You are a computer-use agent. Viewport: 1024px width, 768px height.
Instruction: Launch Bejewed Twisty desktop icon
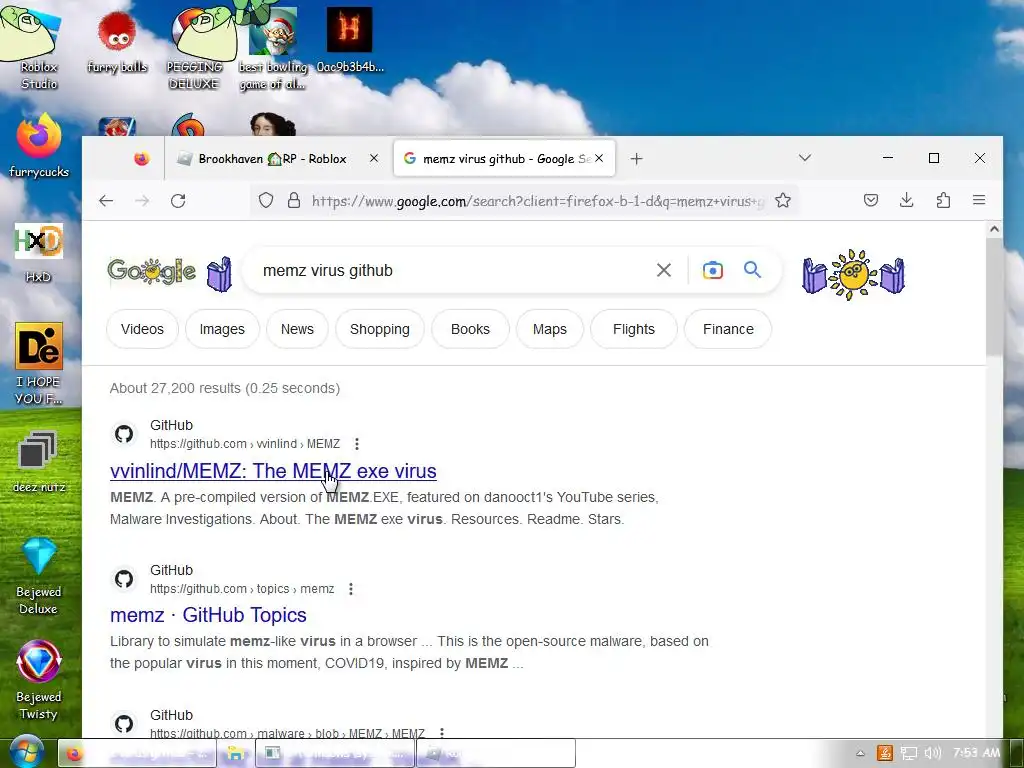pyautogui.click(x=39, y=680)
